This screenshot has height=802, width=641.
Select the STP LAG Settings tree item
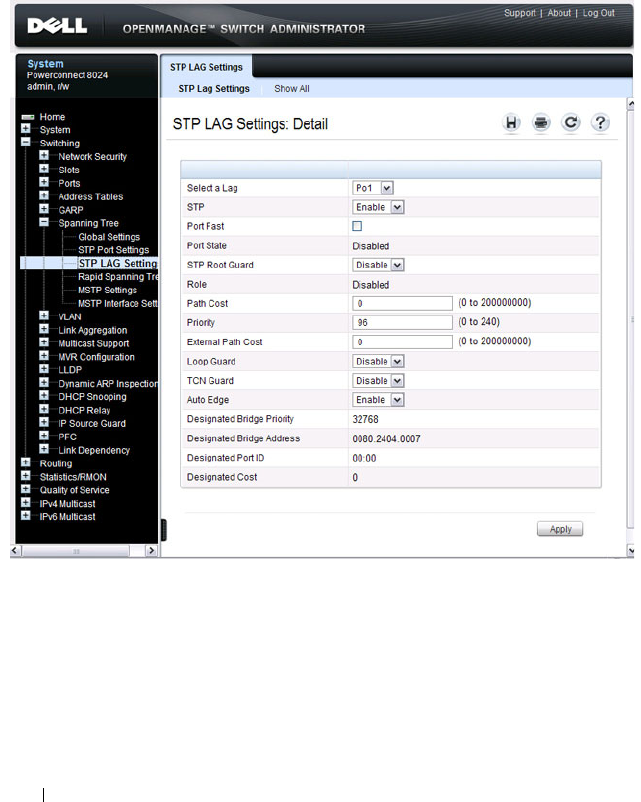tap(118, 263)
